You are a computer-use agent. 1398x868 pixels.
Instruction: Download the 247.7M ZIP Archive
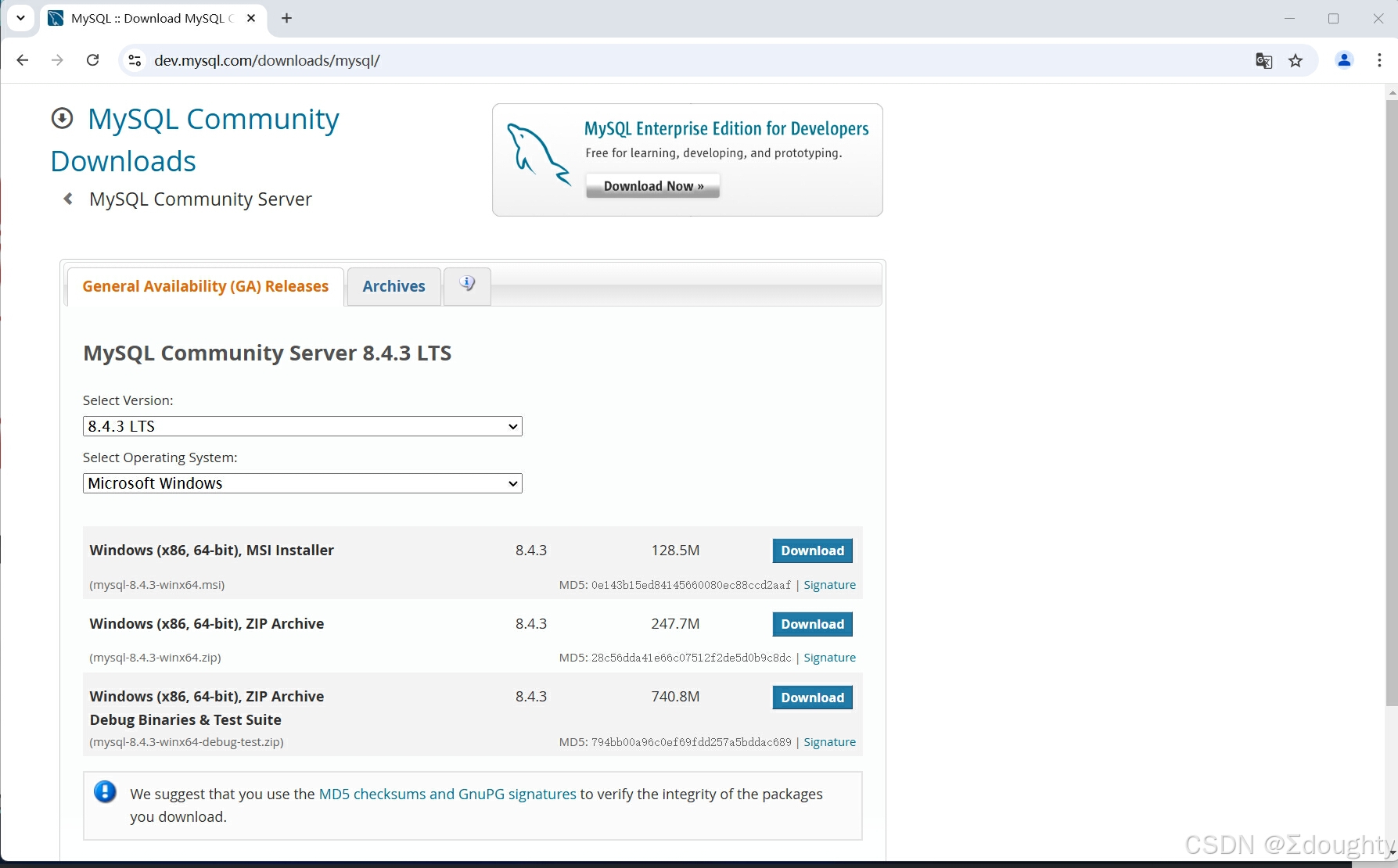point(812,624)
